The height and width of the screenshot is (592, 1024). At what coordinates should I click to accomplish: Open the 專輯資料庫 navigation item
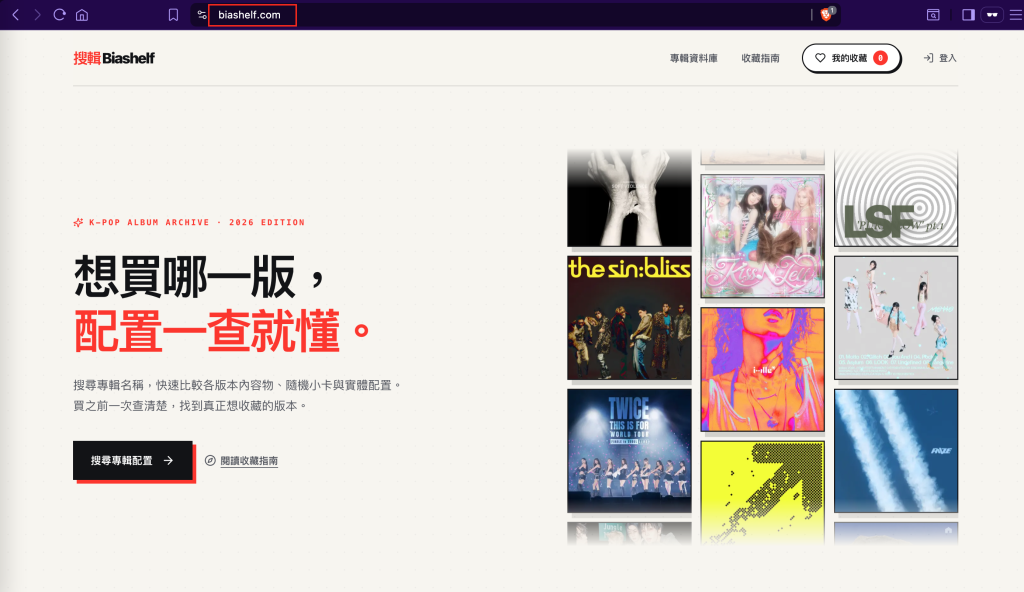[x=694, y=58]
